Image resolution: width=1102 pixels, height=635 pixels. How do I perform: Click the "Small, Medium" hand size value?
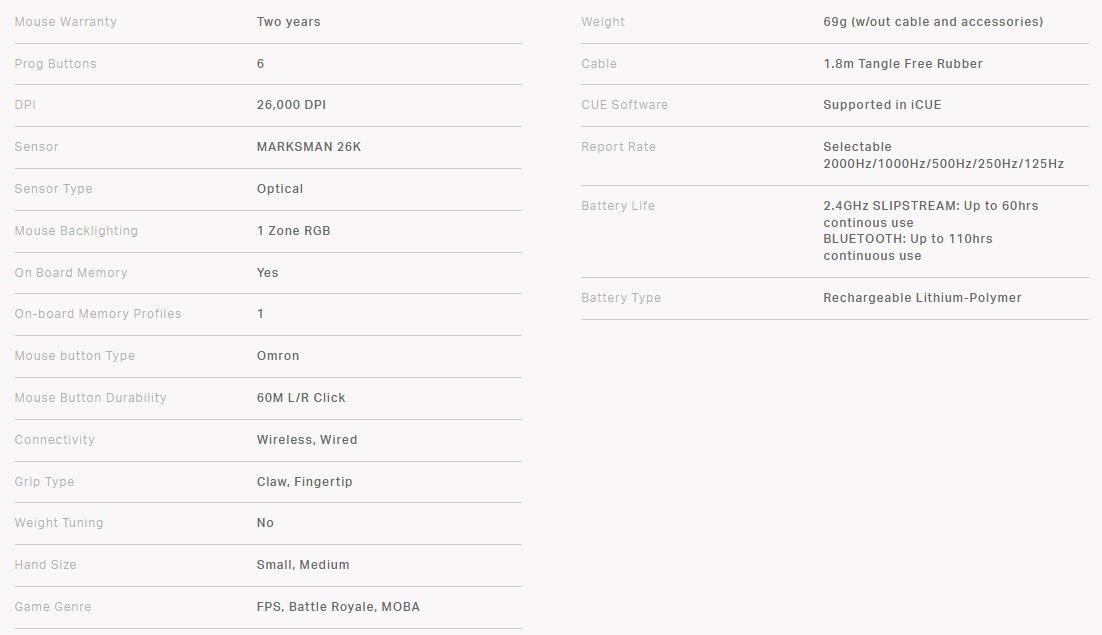[303, 565]
